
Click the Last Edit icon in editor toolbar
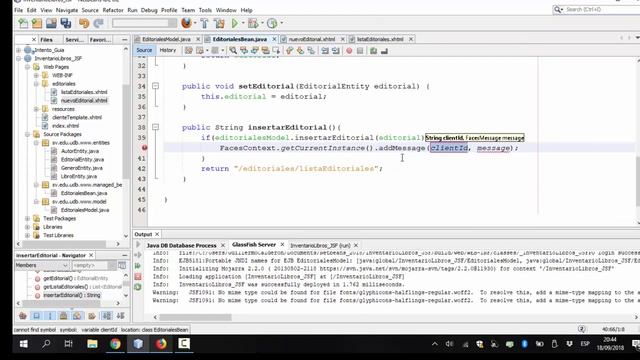point(188,51)
